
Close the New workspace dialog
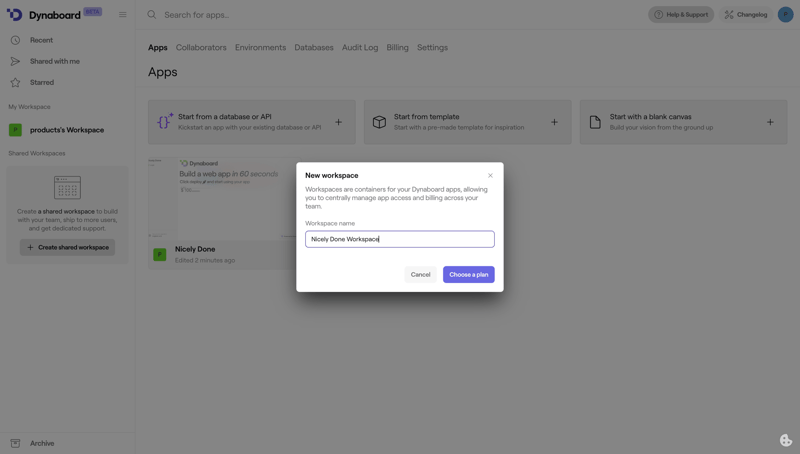tap(490, 175)
